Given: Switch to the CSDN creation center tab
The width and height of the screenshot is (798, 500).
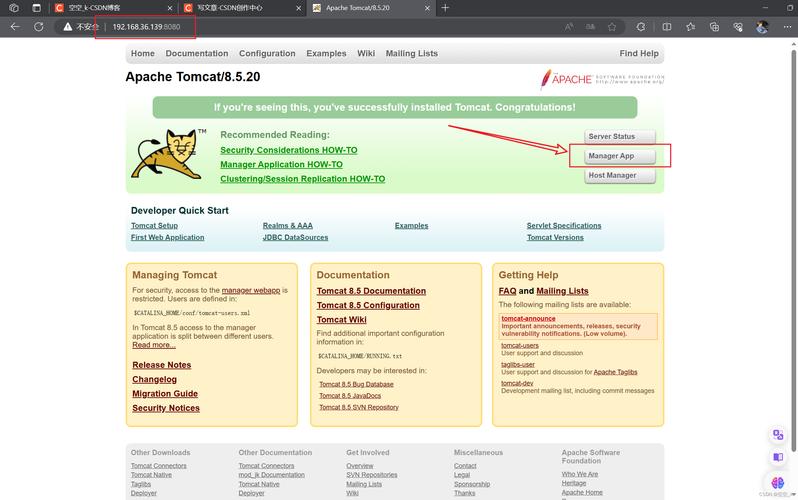Looking at the screenshot, I should pyautogui.click(x=242, y=8).
